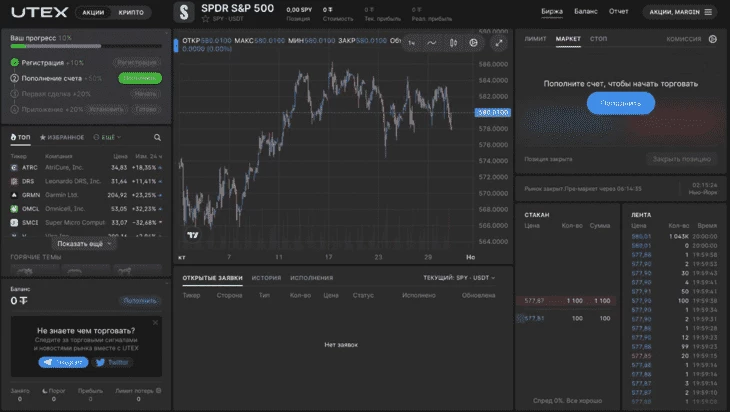
Task: Switch chart to candlestick style icon
Action: [453, 43]
